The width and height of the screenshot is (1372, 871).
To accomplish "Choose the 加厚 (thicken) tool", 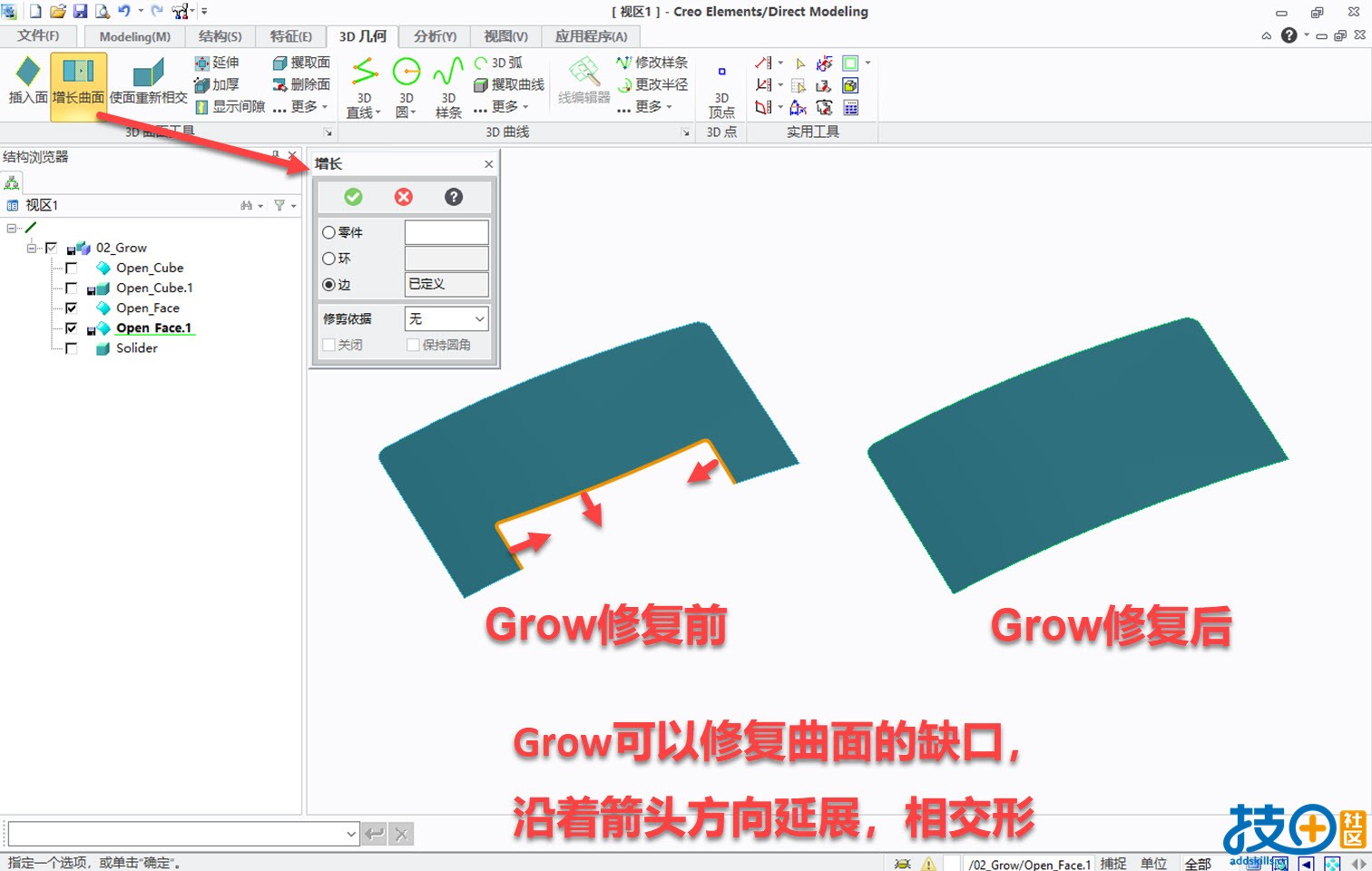I will (x=217, y=84).
